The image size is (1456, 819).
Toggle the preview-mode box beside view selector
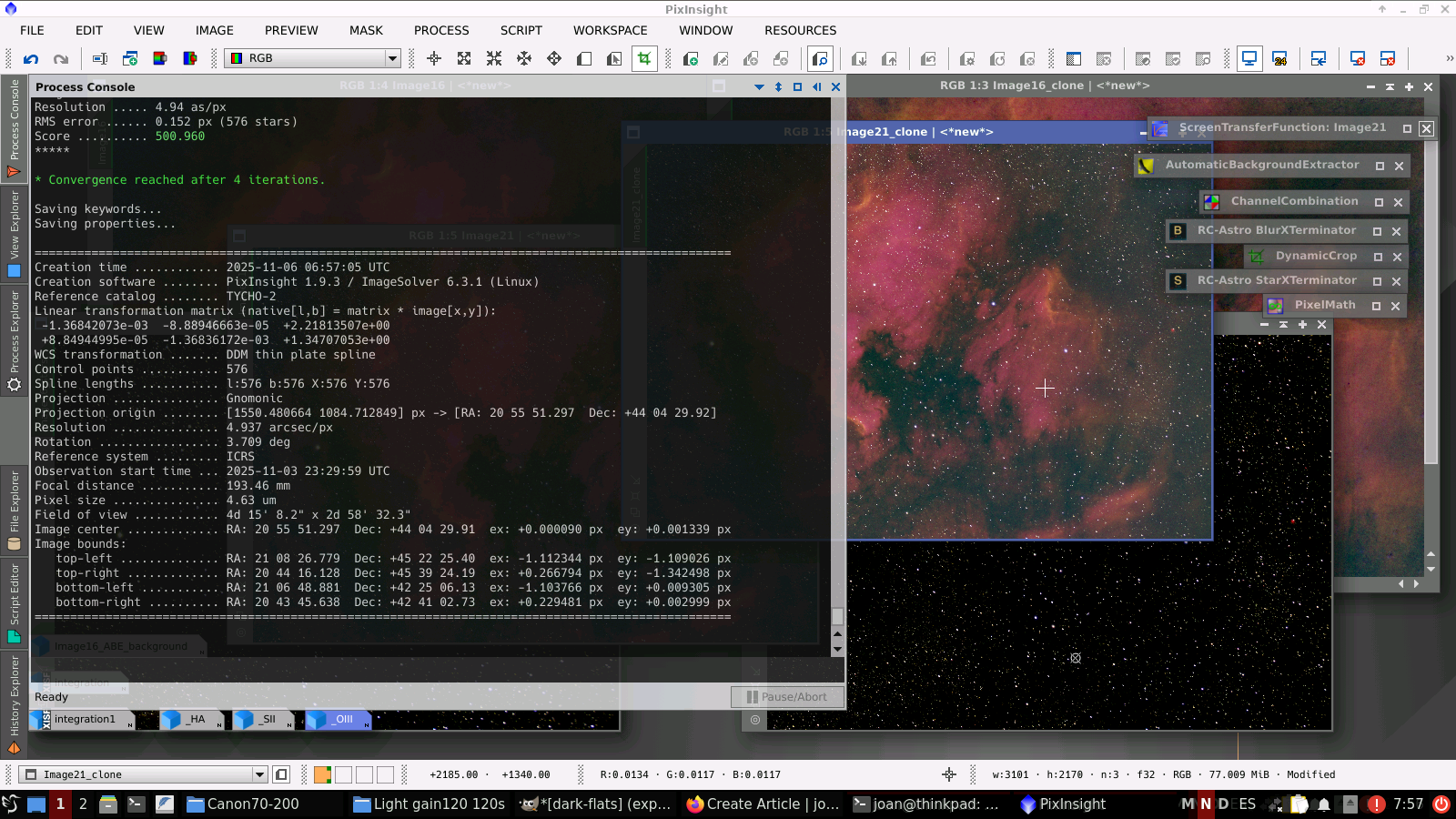281,775
